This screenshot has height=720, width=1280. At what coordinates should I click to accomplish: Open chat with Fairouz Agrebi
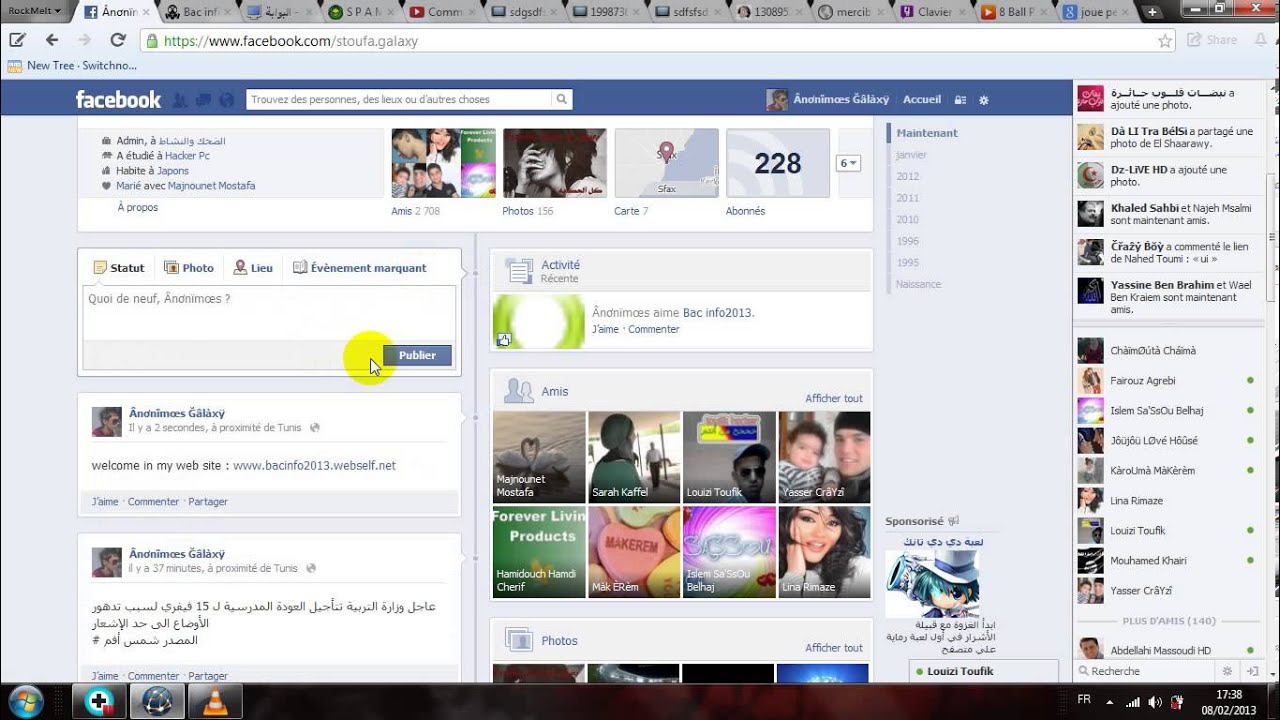(1165, 381)
